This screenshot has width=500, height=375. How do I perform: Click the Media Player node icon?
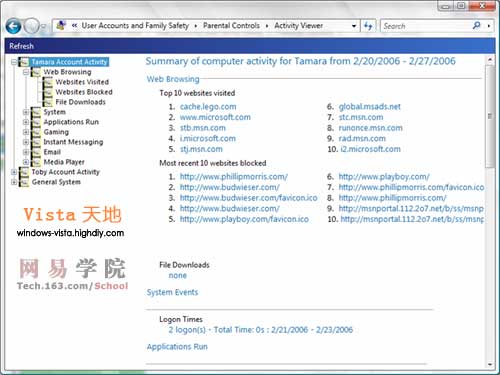[36, 162]
